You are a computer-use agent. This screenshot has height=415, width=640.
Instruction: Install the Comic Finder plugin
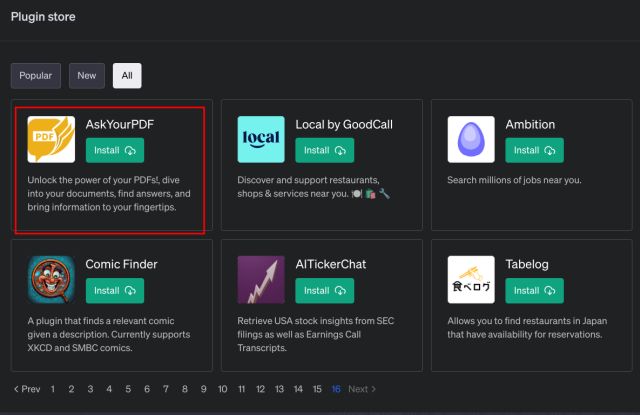point(114,290)
